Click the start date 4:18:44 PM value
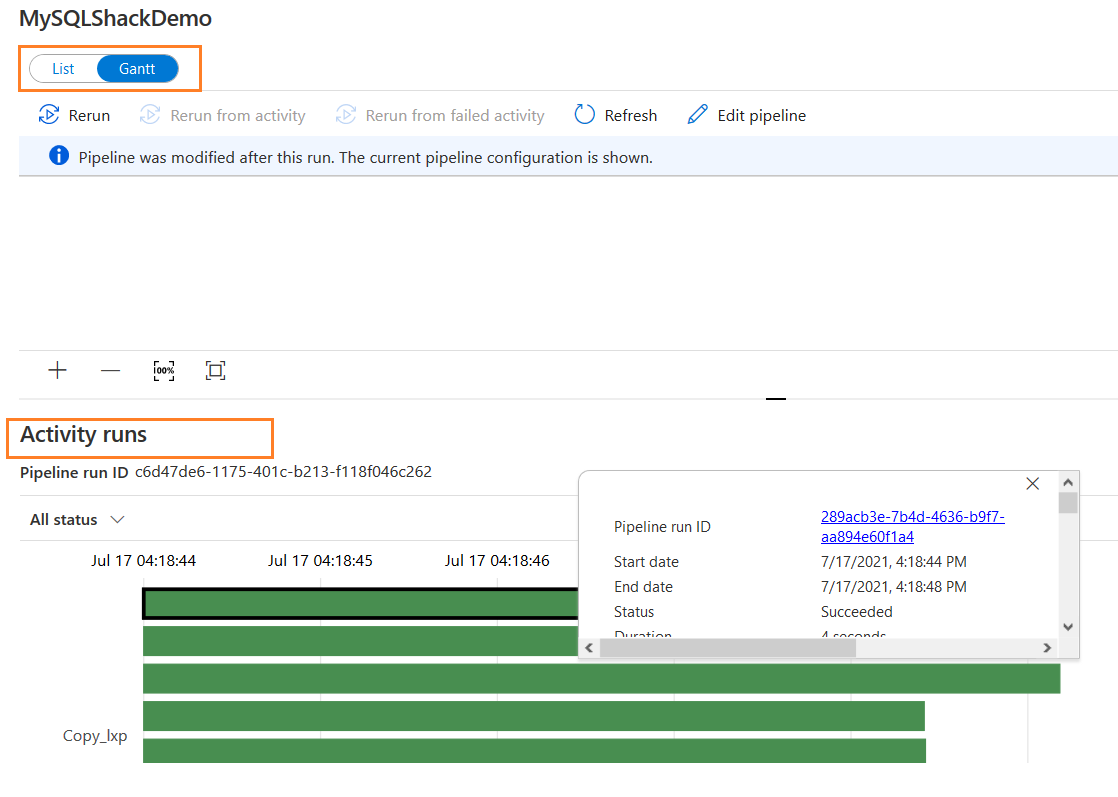The height and width of the screenshot is (797, 1118). point(893,562)
